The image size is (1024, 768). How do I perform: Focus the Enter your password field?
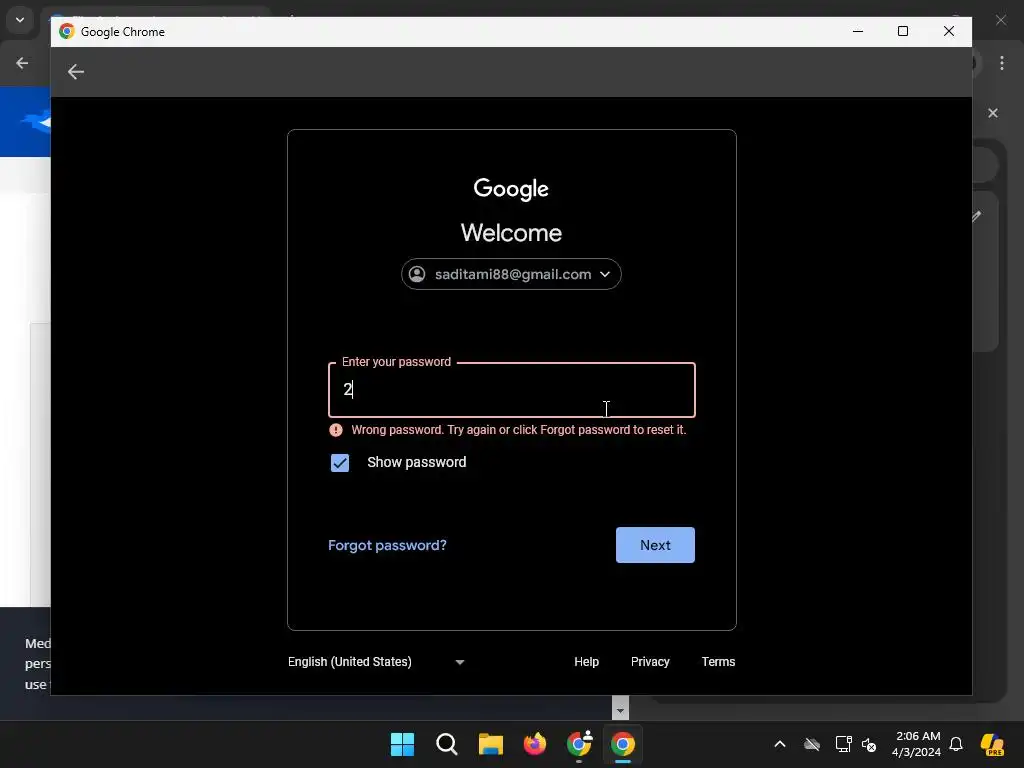tap(512, 390)
